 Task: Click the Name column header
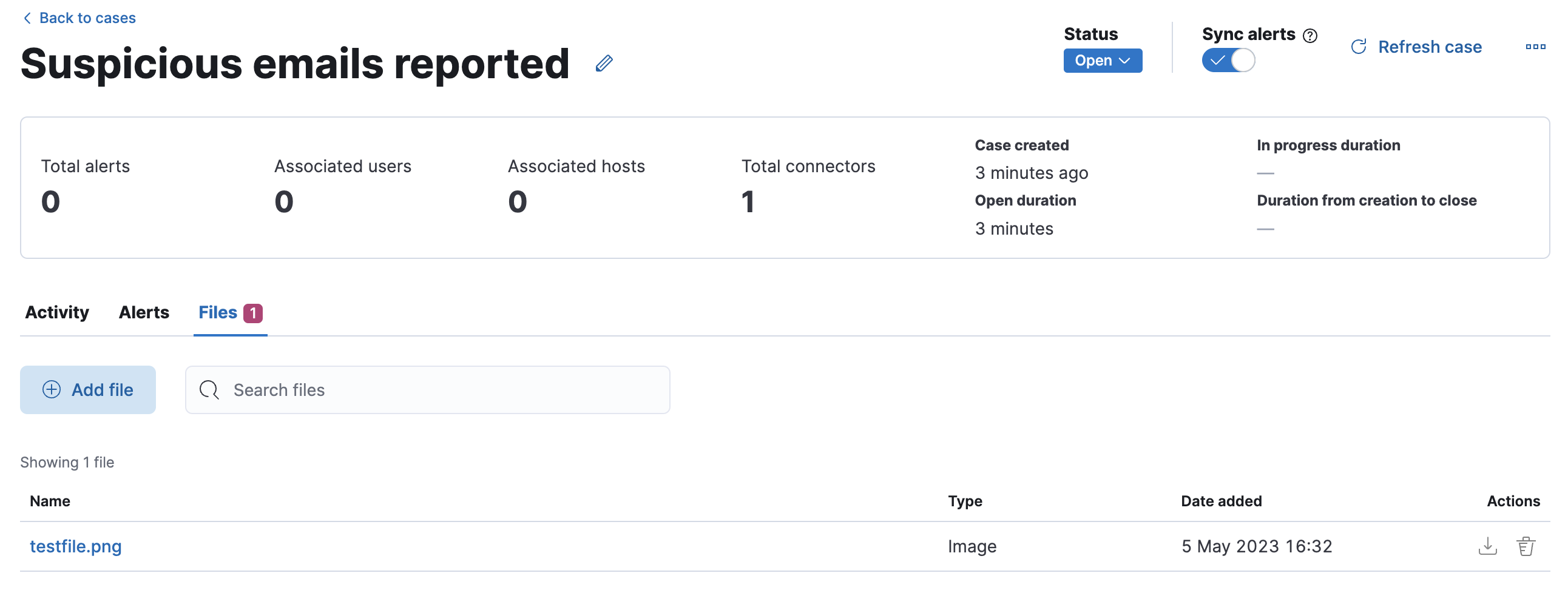[50, 501]
